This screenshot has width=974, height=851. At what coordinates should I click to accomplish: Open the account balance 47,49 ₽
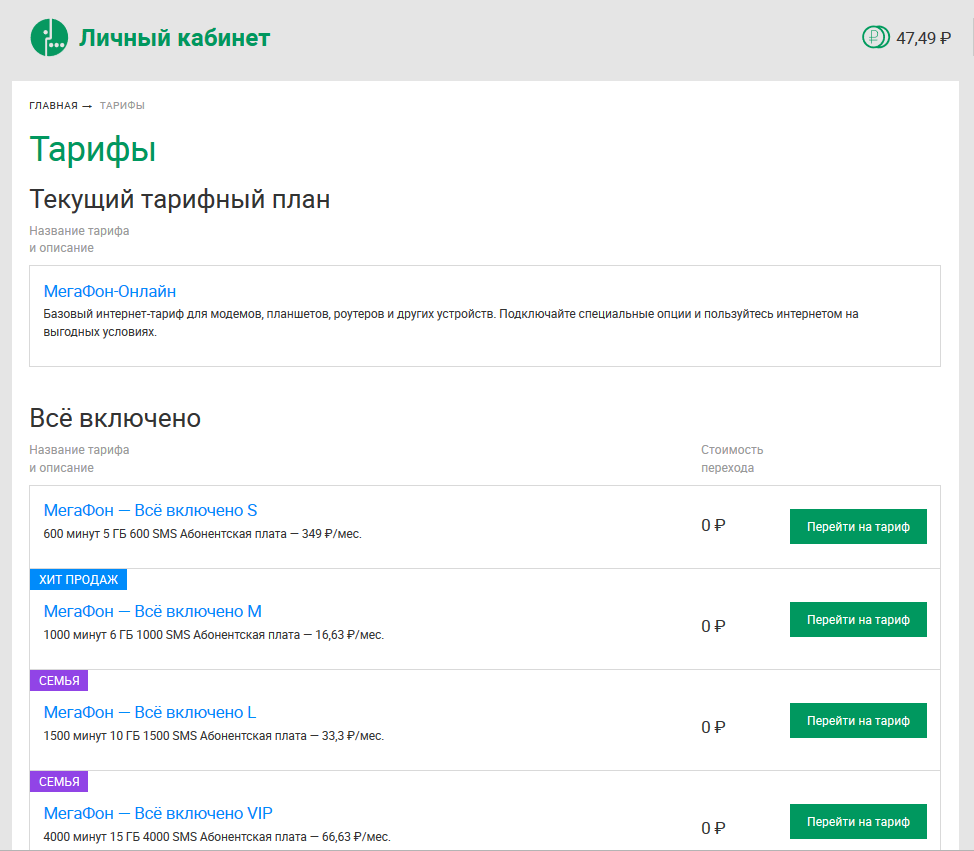coord(922,38)
